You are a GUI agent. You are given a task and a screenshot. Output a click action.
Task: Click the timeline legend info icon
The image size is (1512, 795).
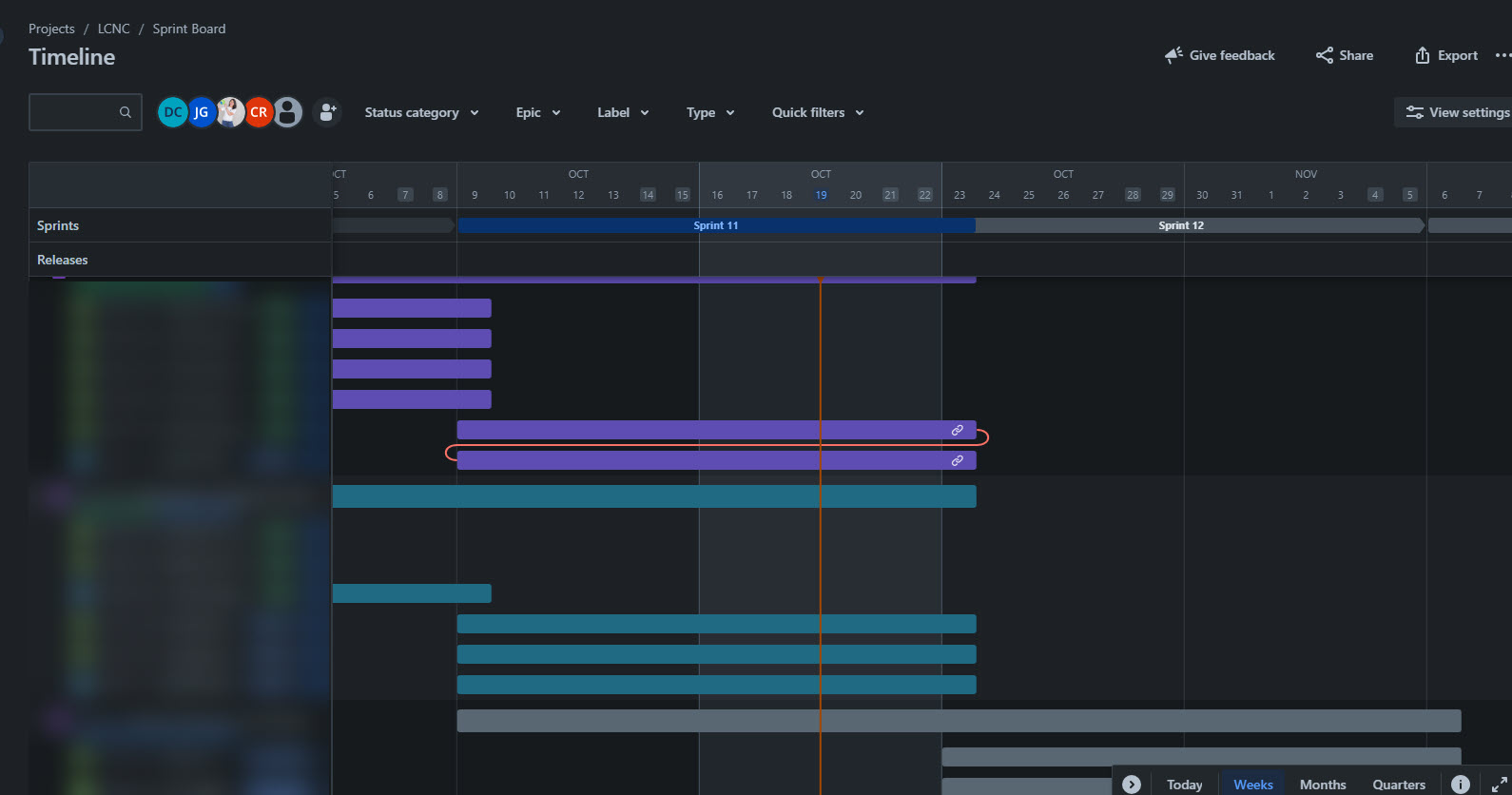[x=1461, y=784]
